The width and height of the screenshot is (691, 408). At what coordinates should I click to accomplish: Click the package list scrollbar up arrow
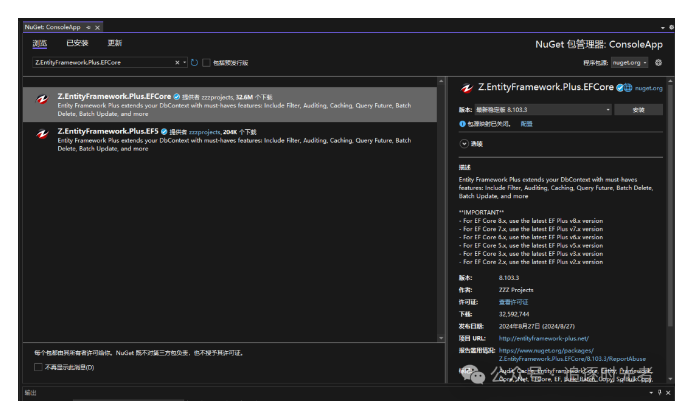(x=441, y=82)
